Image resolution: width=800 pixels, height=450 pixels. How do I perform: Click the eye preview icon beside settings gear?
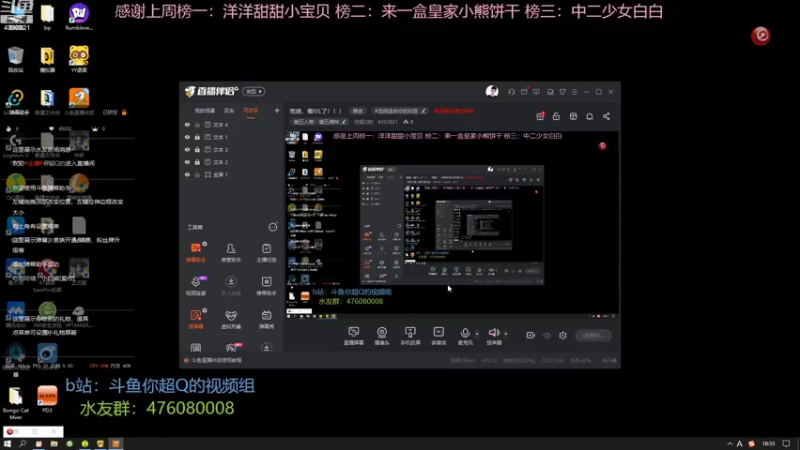point(547,335)
